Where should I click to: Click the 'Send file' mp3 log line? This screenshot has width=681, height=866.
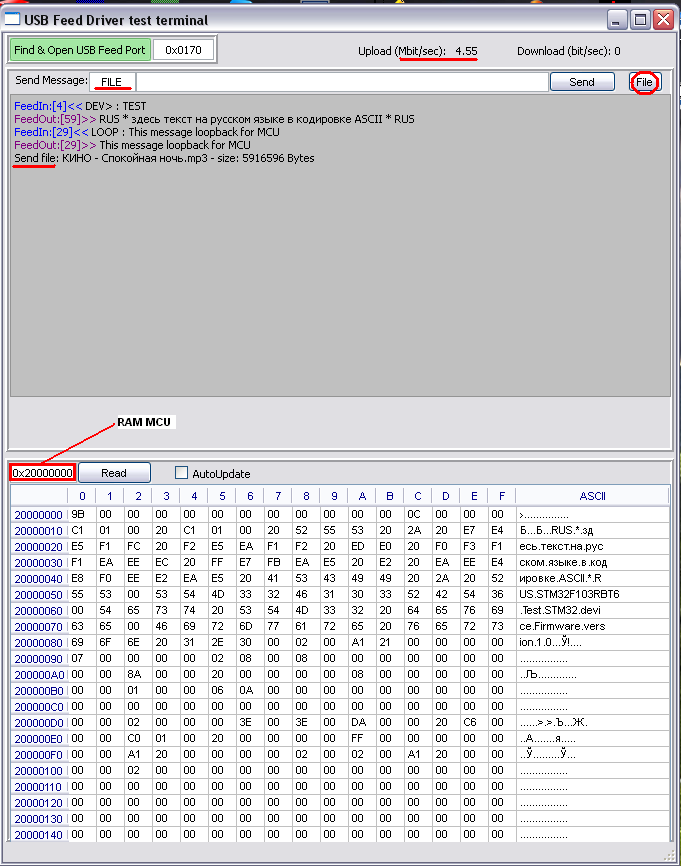[x=164, y=159]
